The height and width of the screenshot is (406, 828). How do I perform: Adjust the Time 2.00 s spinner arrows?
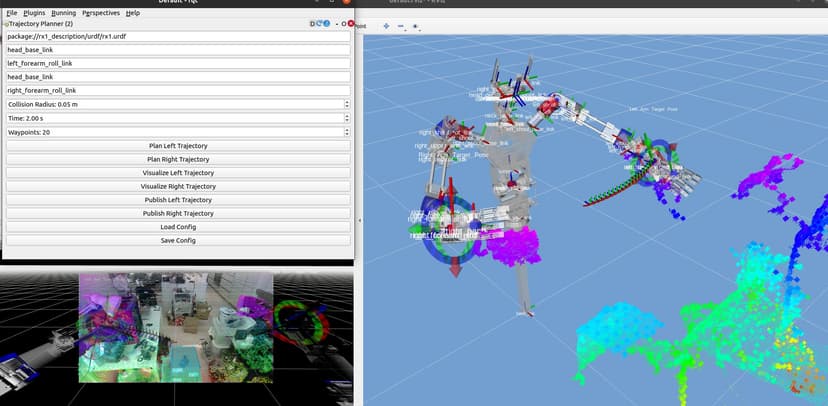[346, 118]
